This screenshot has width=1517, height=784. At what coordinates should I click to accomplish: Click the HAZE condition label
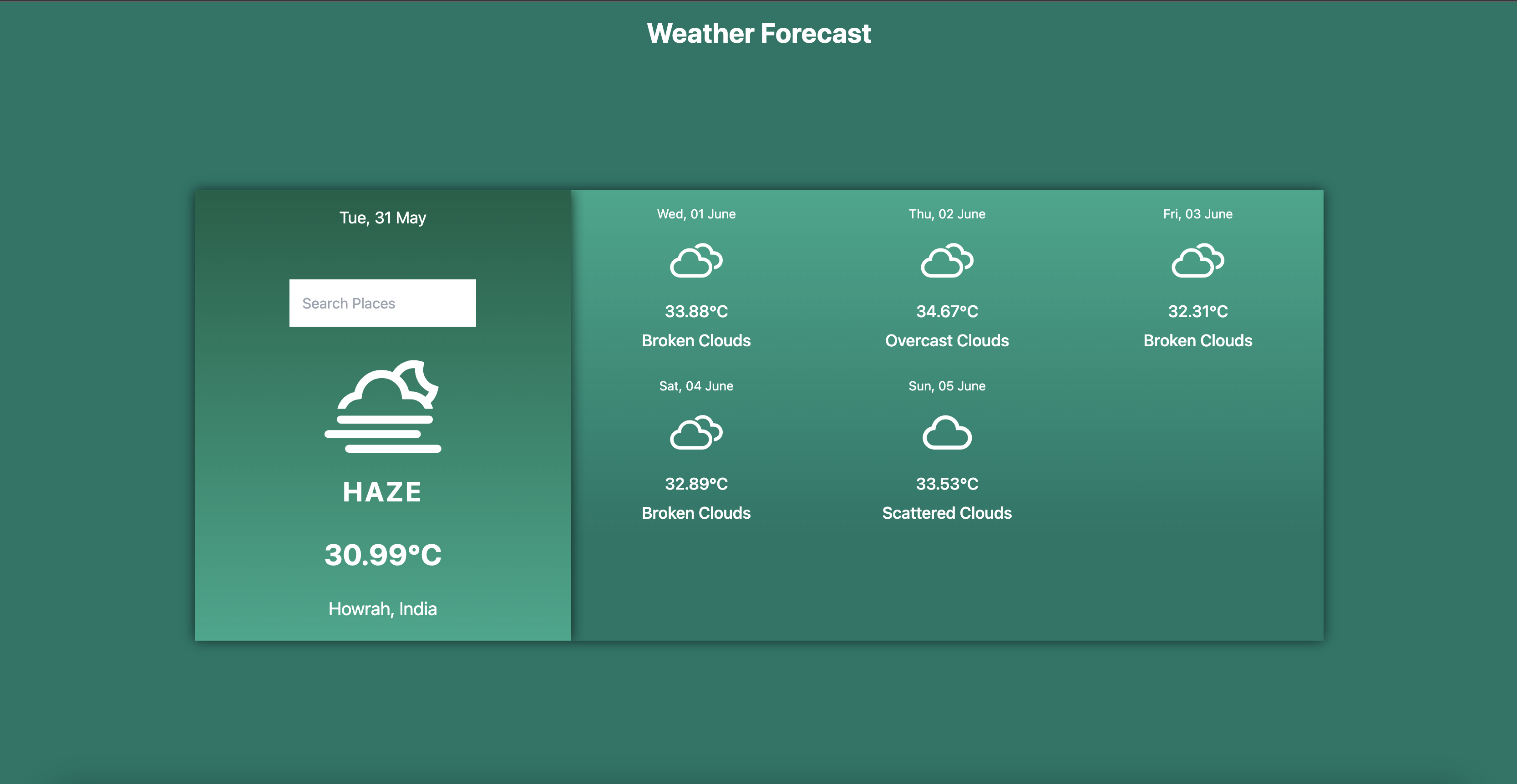coord(382,492)
